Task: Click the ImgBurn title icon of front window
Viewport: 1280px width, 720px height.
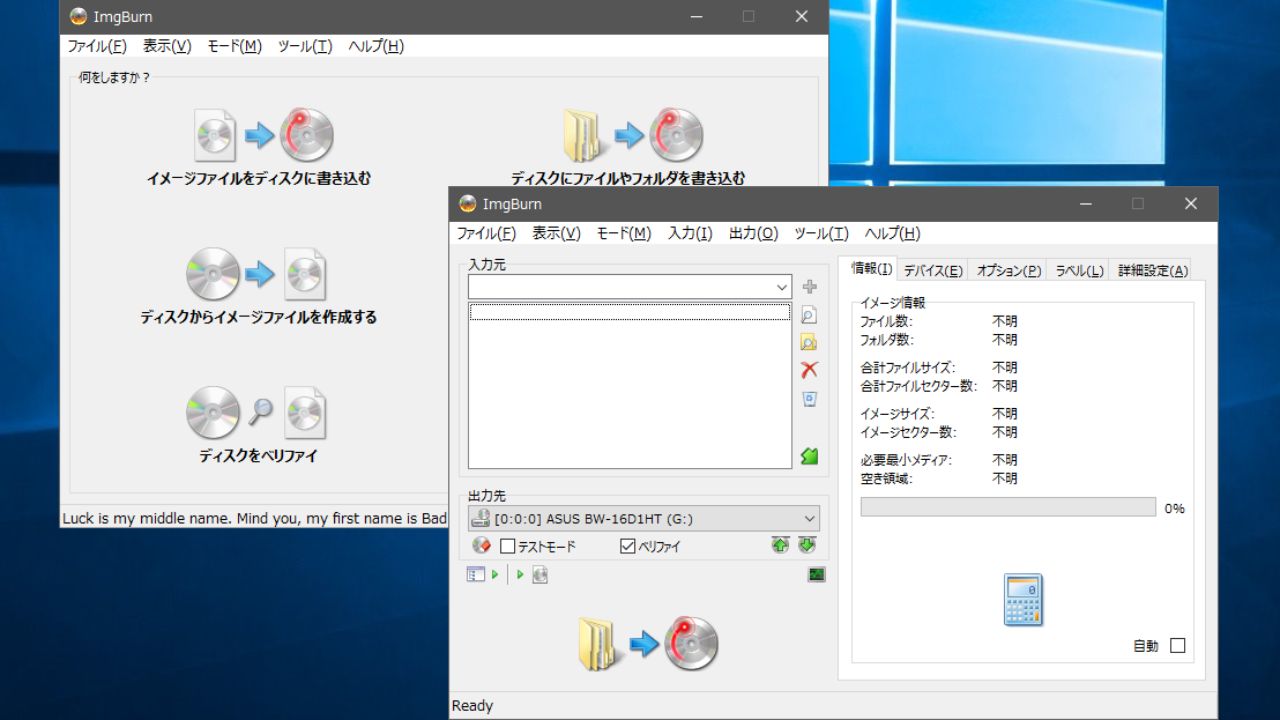Action: pos(468,204)
